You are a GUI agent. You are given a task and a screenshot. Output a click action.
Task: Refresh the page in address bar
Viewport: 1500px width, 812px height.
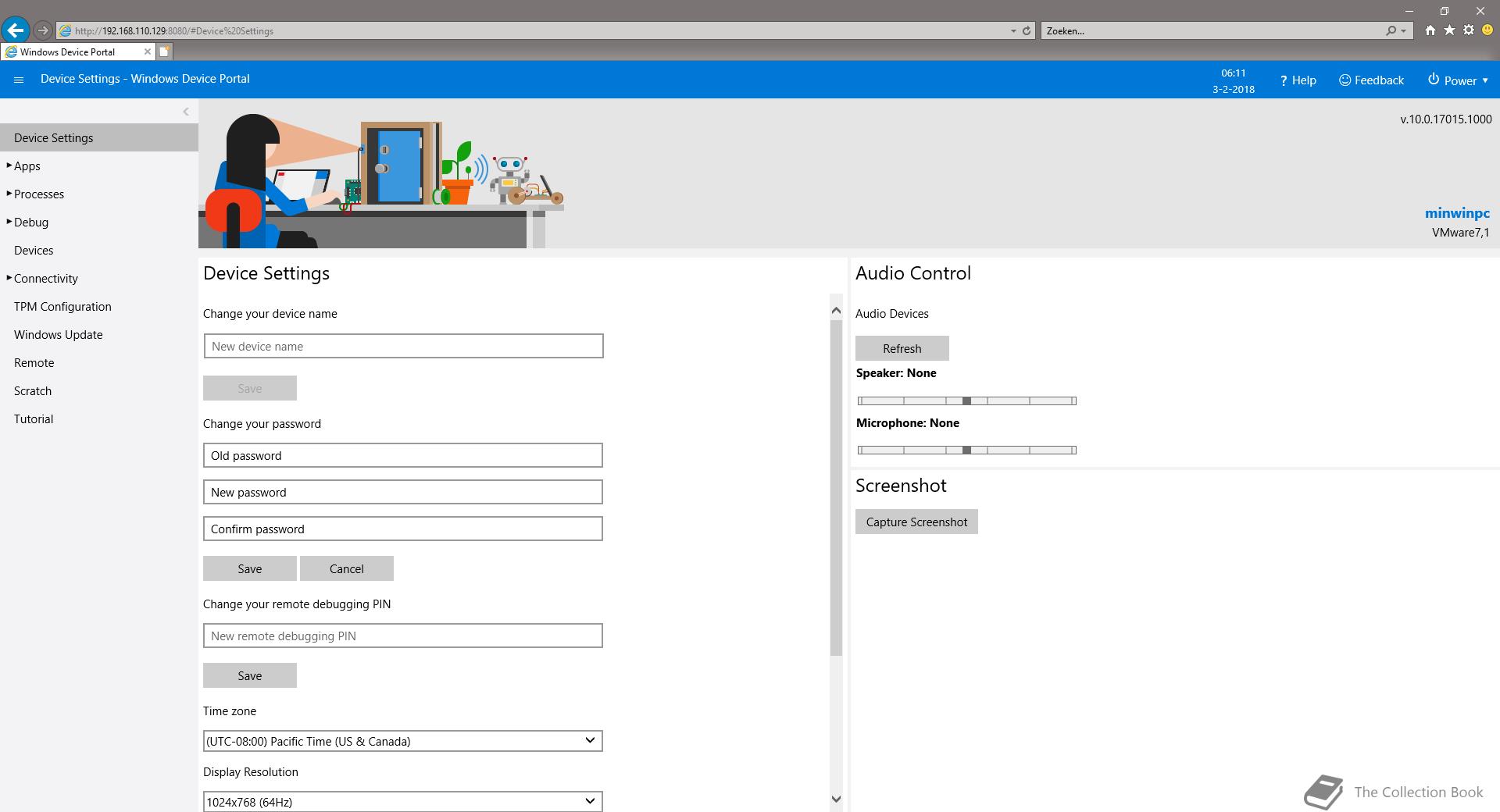[1027, 31]
